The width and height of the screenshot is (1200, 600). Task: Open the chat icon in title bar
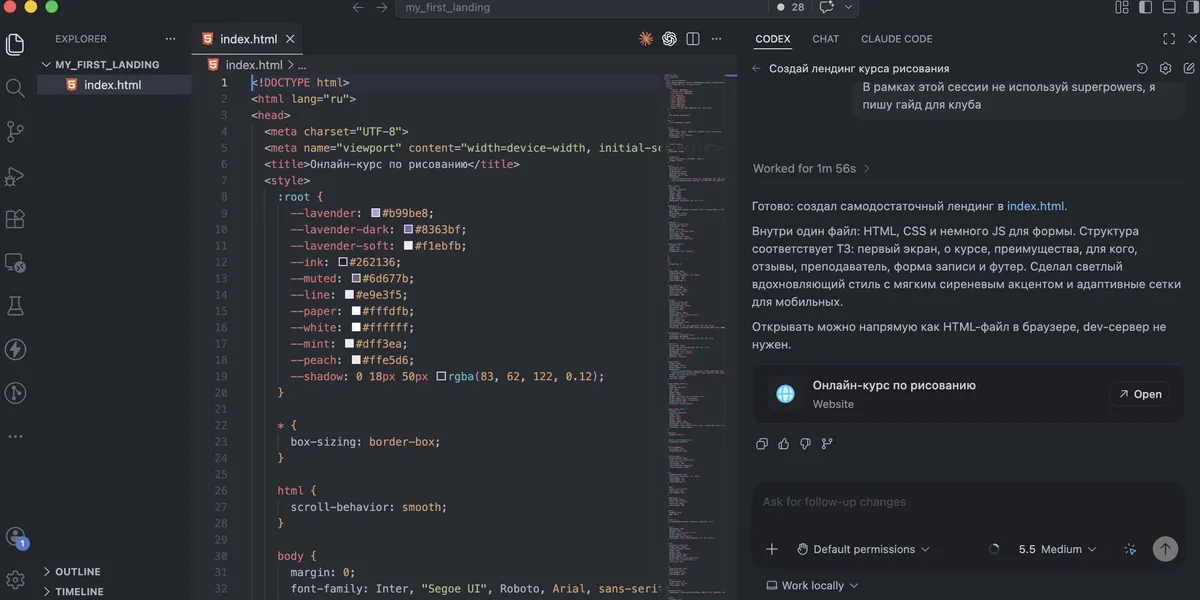pyautogui.click(x=827, y=7)
